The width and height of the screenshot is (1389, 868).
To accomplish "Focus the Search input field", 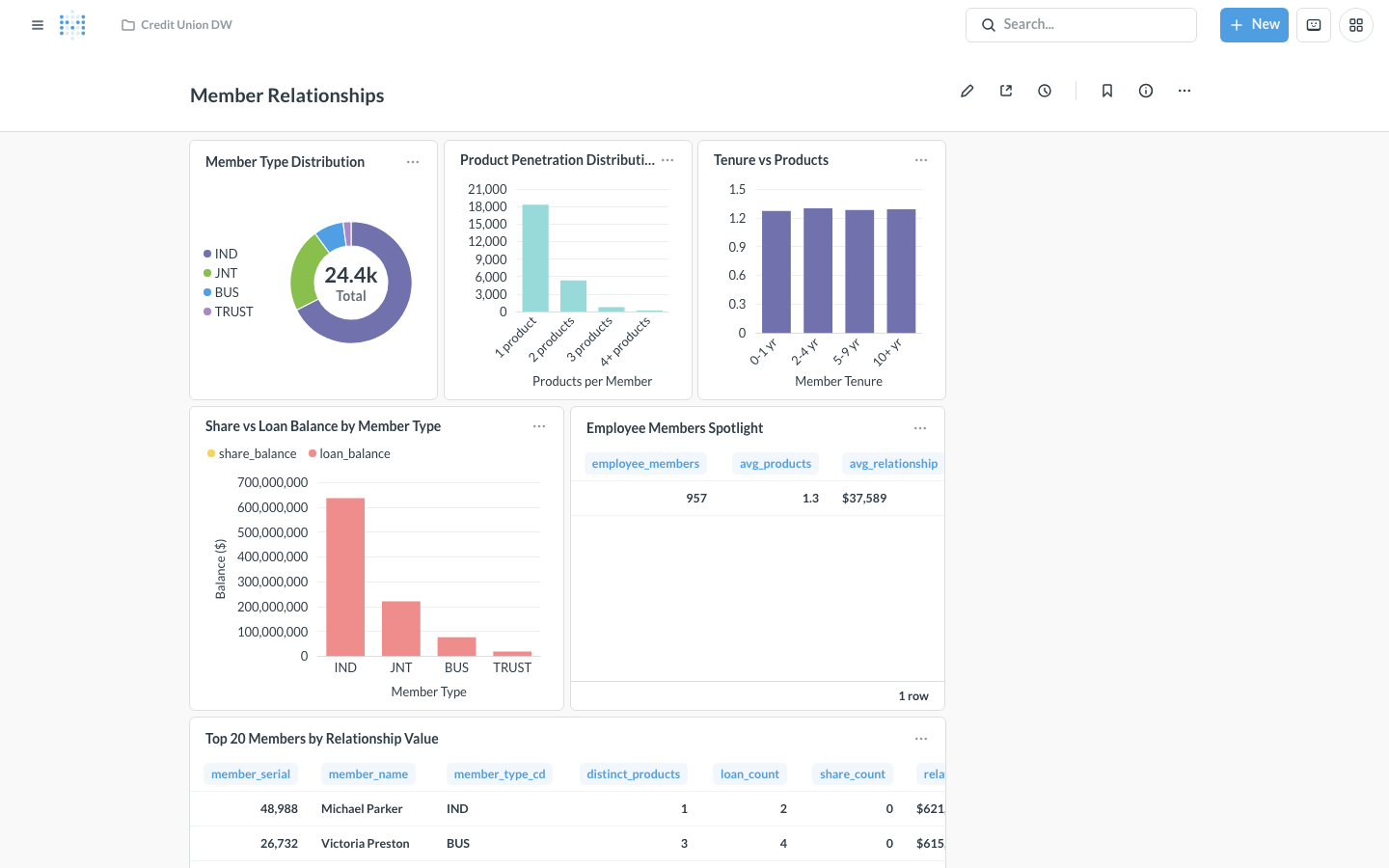I will pyautogui.click(x=1081, y=25).
